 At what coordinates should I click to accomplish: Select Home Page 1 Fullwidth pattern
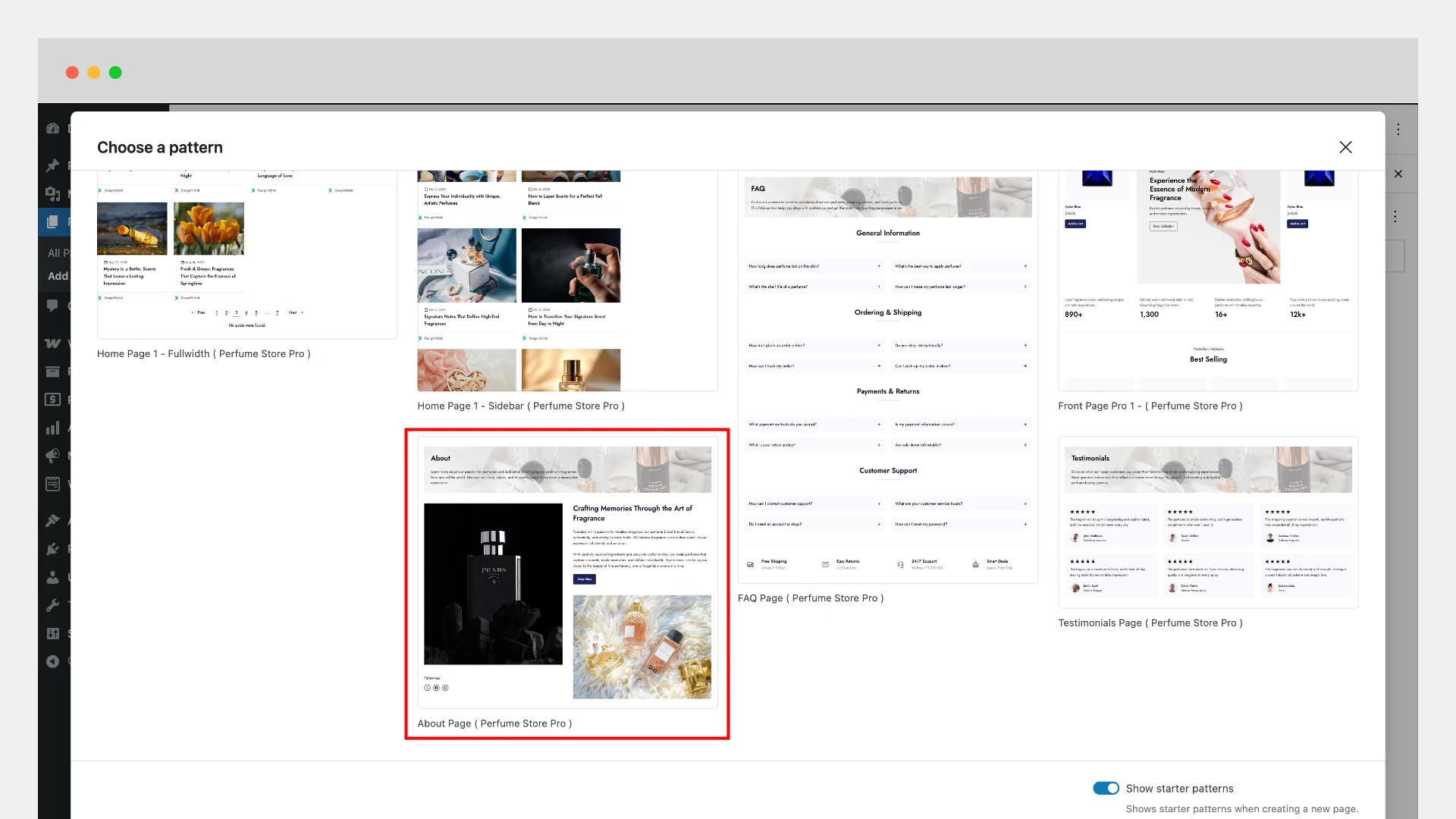(x=246, y=254)
